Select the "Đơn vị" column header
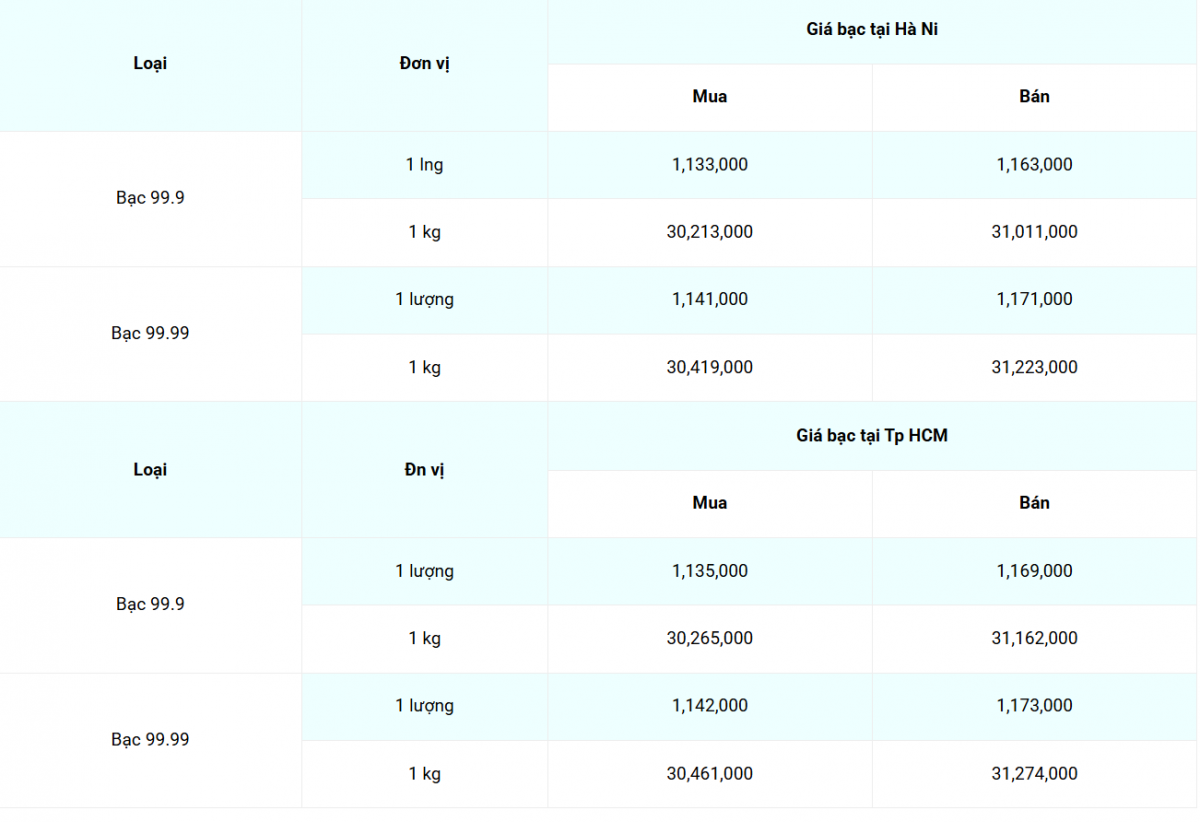 (424, 63)
